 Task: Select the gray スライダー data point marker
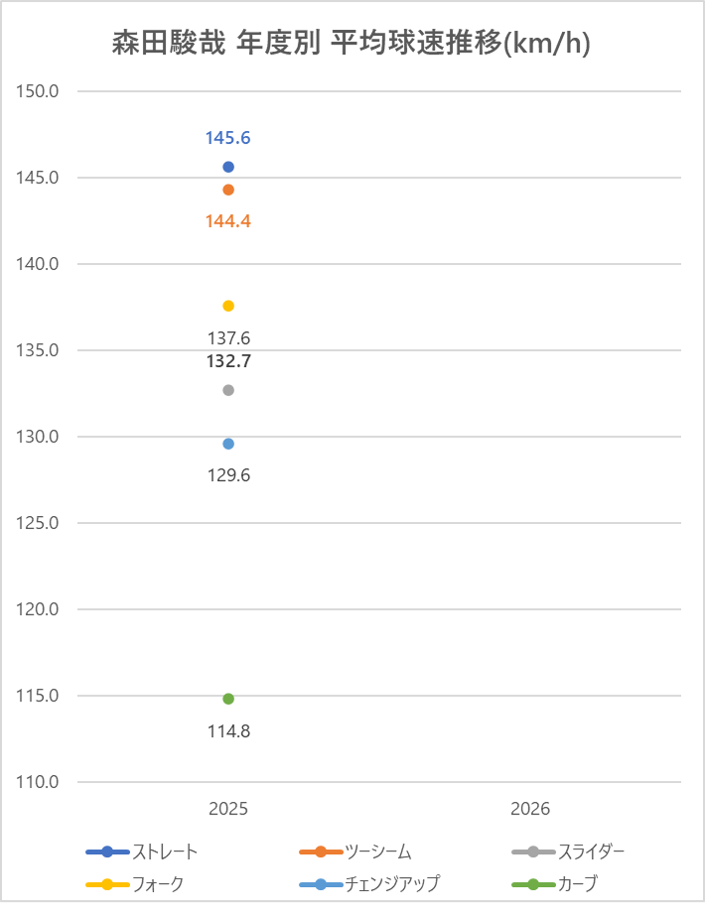point(228,390)
